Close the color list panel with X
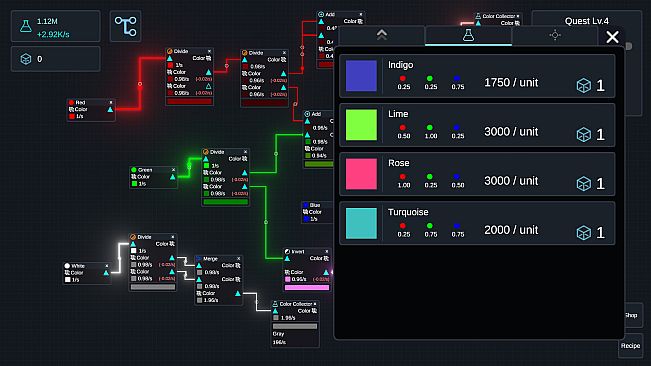Image resolution: width=651 pixels, height=366 pixels. point(612,37)
